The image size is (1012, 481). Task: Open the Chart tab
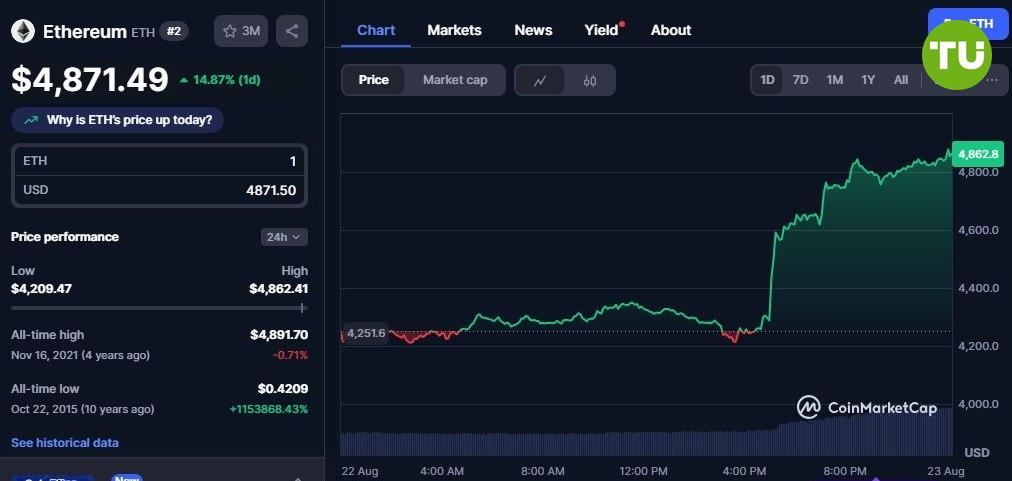pyautogui.click(x=376, y=30)
